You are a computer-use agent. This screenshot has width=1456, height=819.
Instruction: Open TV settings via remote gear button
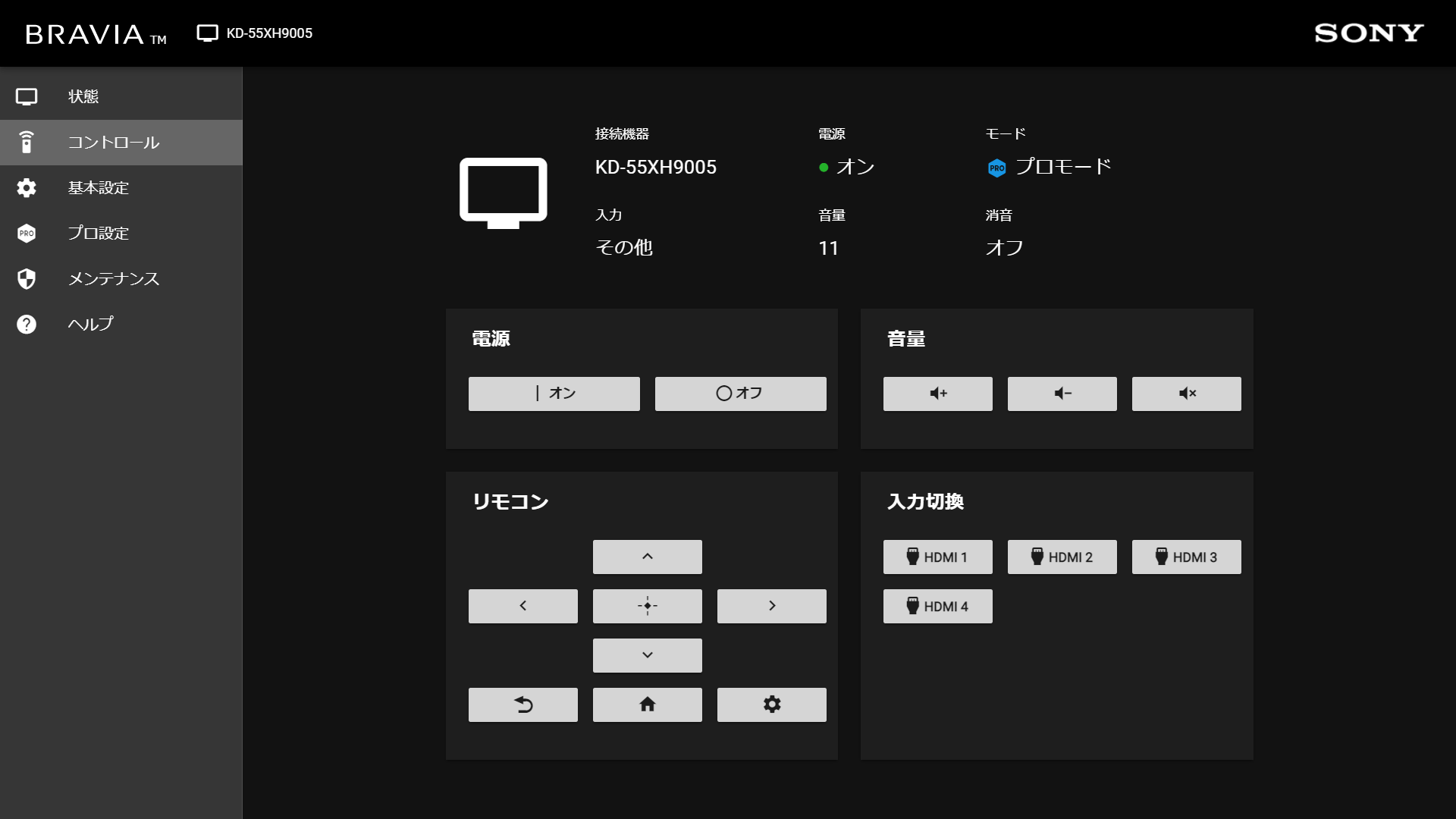pos(771,704)
